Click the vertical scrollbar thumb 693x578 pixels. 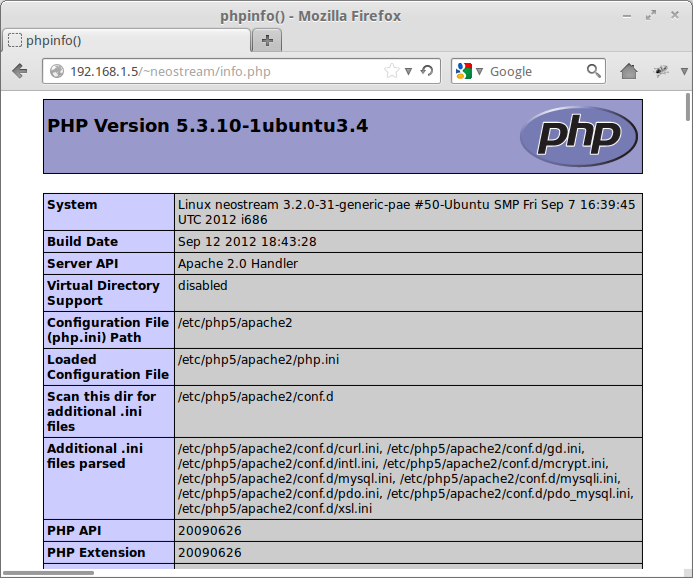tap(688, 106)
